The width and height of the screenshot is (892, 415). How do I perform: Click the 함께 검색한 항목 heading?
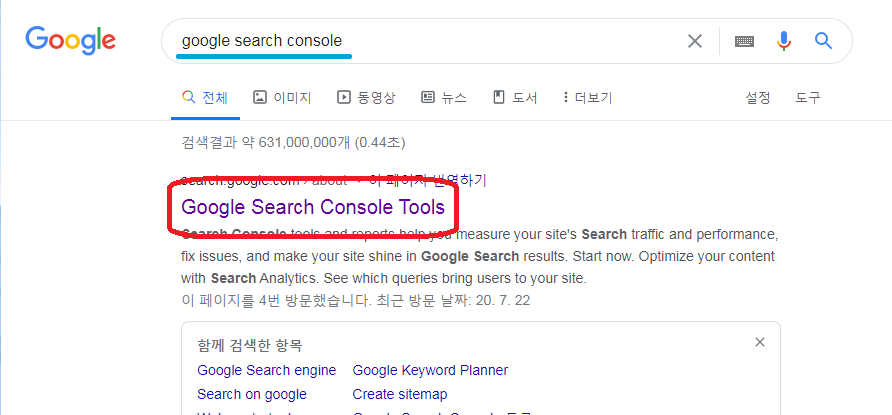tap(250, 345)
